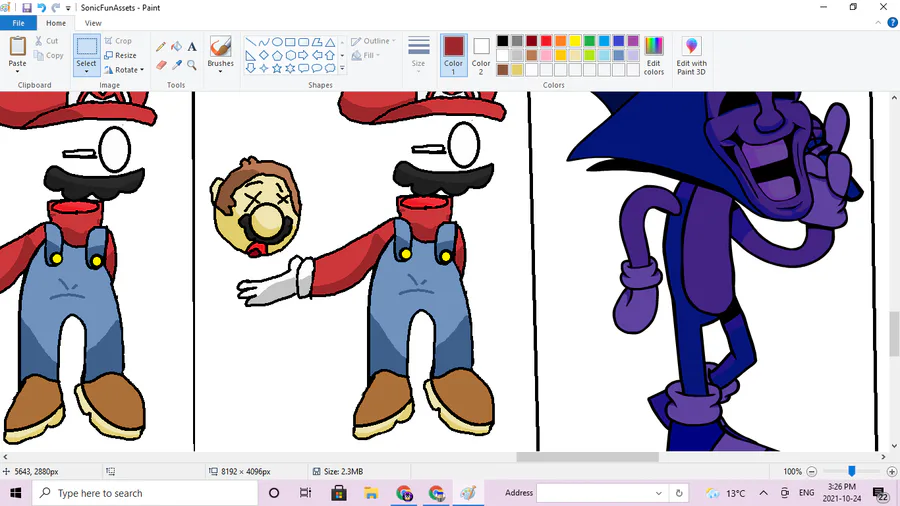
Task: Pick the yellow color swatch
Action: point(575,41)
